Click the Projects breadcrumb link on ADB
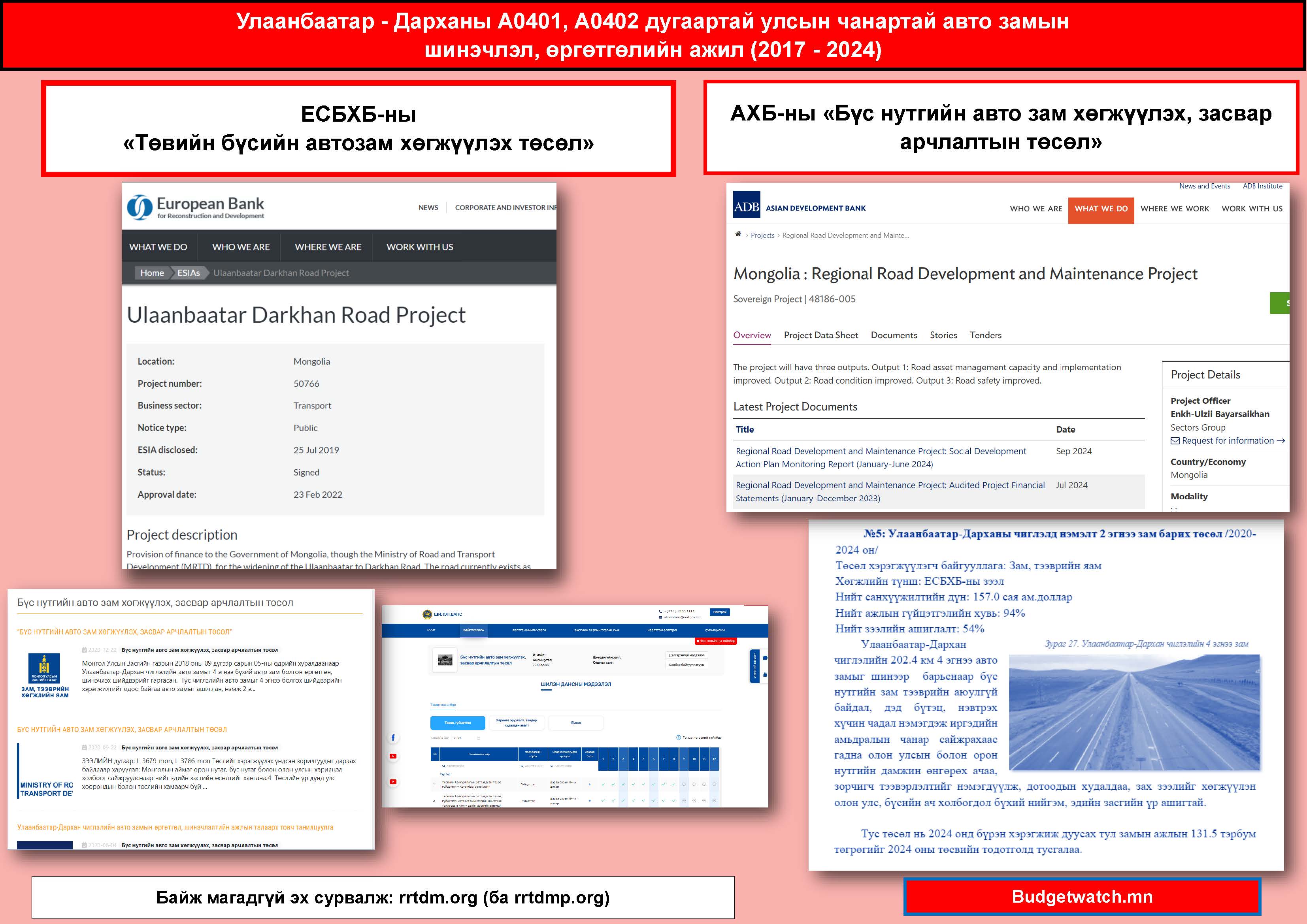1307x924 pixels. point(762,235)
